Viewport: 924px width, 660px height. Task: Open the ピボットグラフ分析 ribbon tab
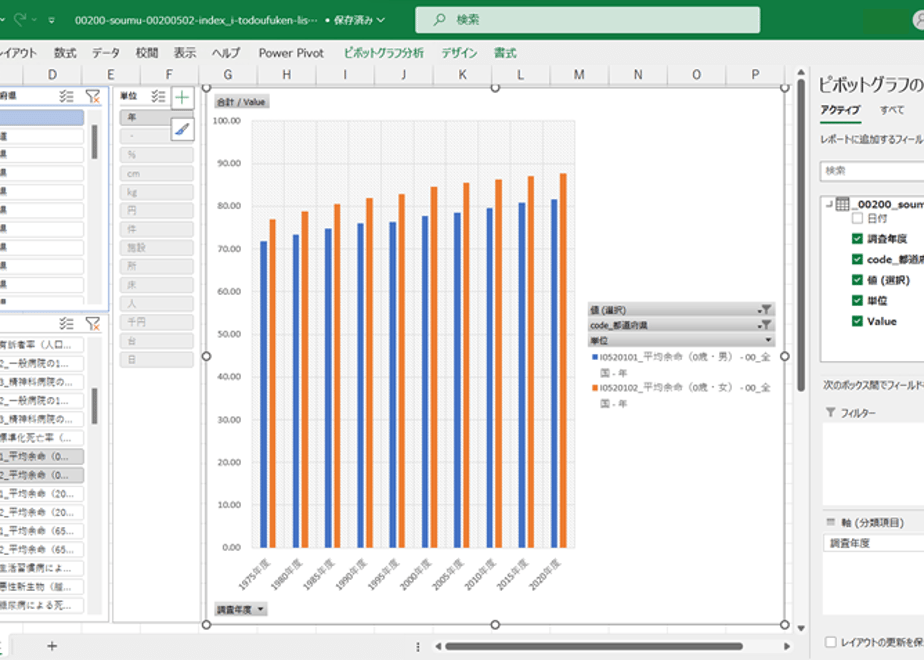(384, 53)
